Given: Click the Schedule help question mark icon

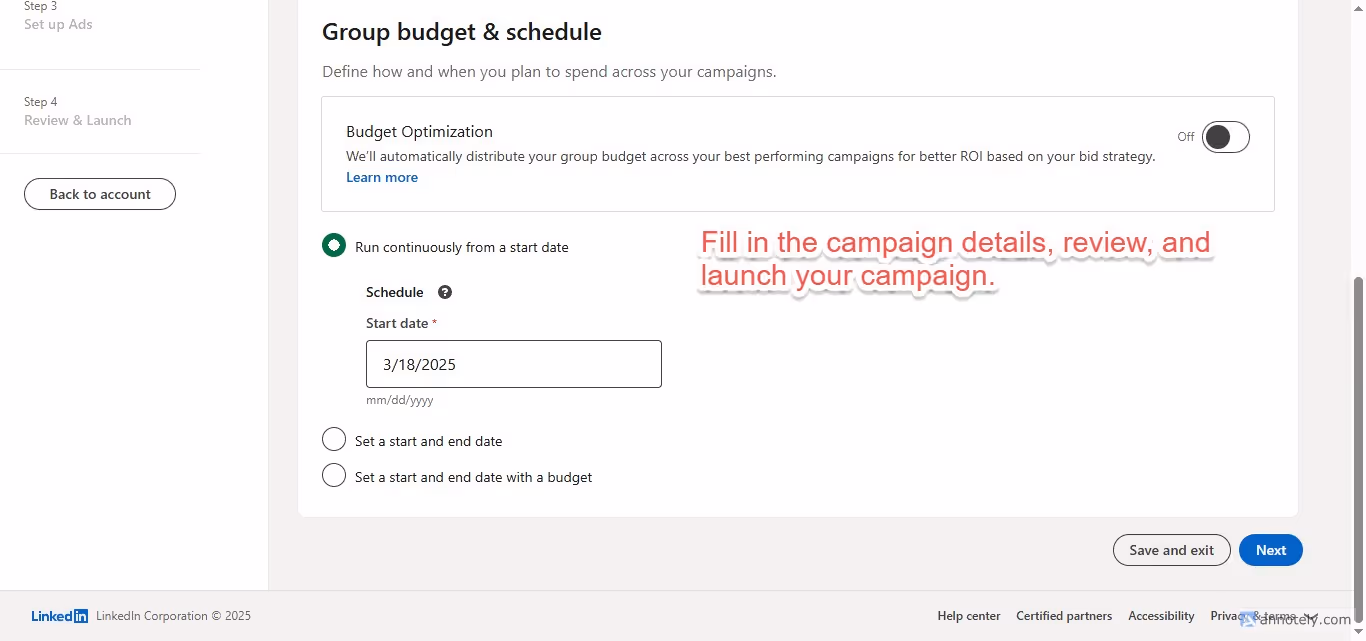Looking at the screenshot, I should pos(444,292).
